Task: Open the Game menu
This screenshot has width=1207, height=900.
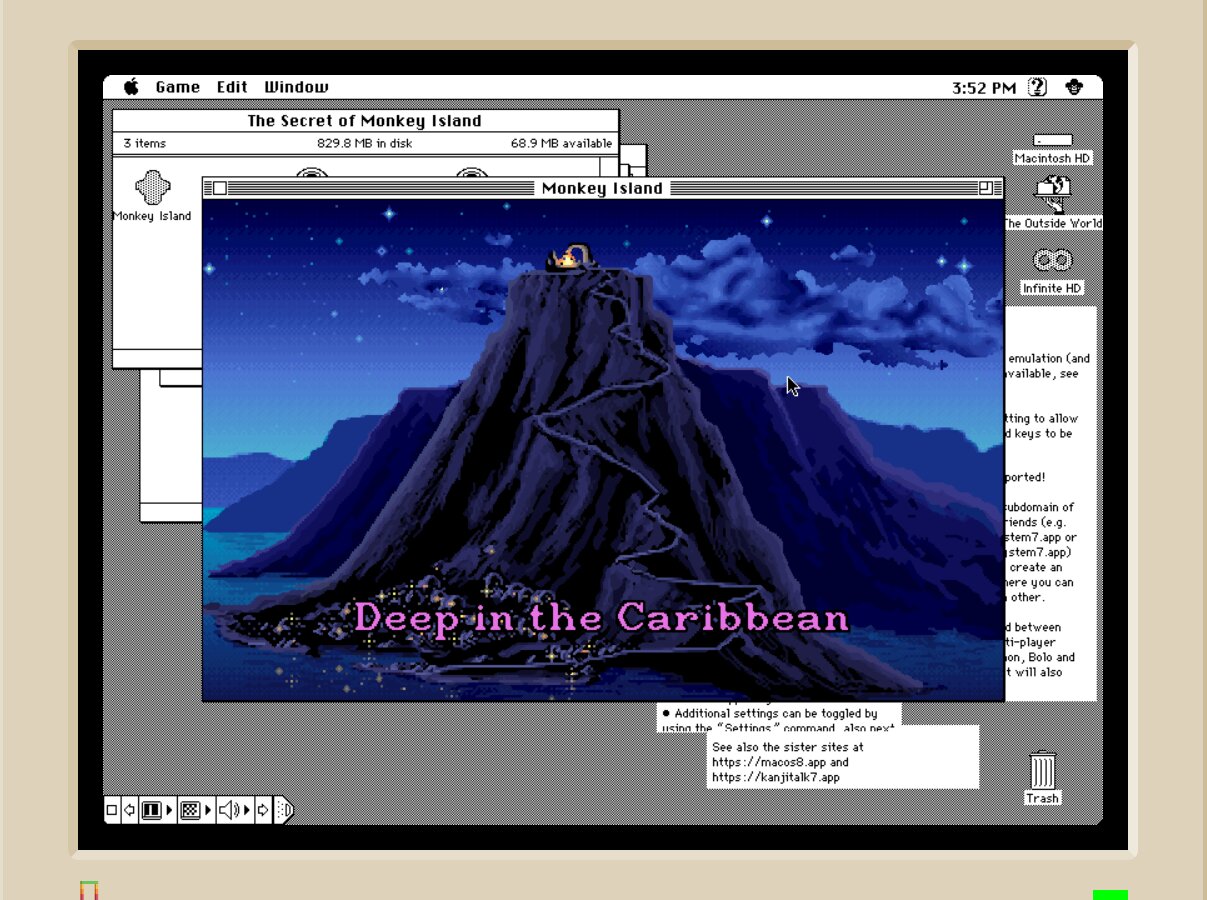Action: click(177, 87)
